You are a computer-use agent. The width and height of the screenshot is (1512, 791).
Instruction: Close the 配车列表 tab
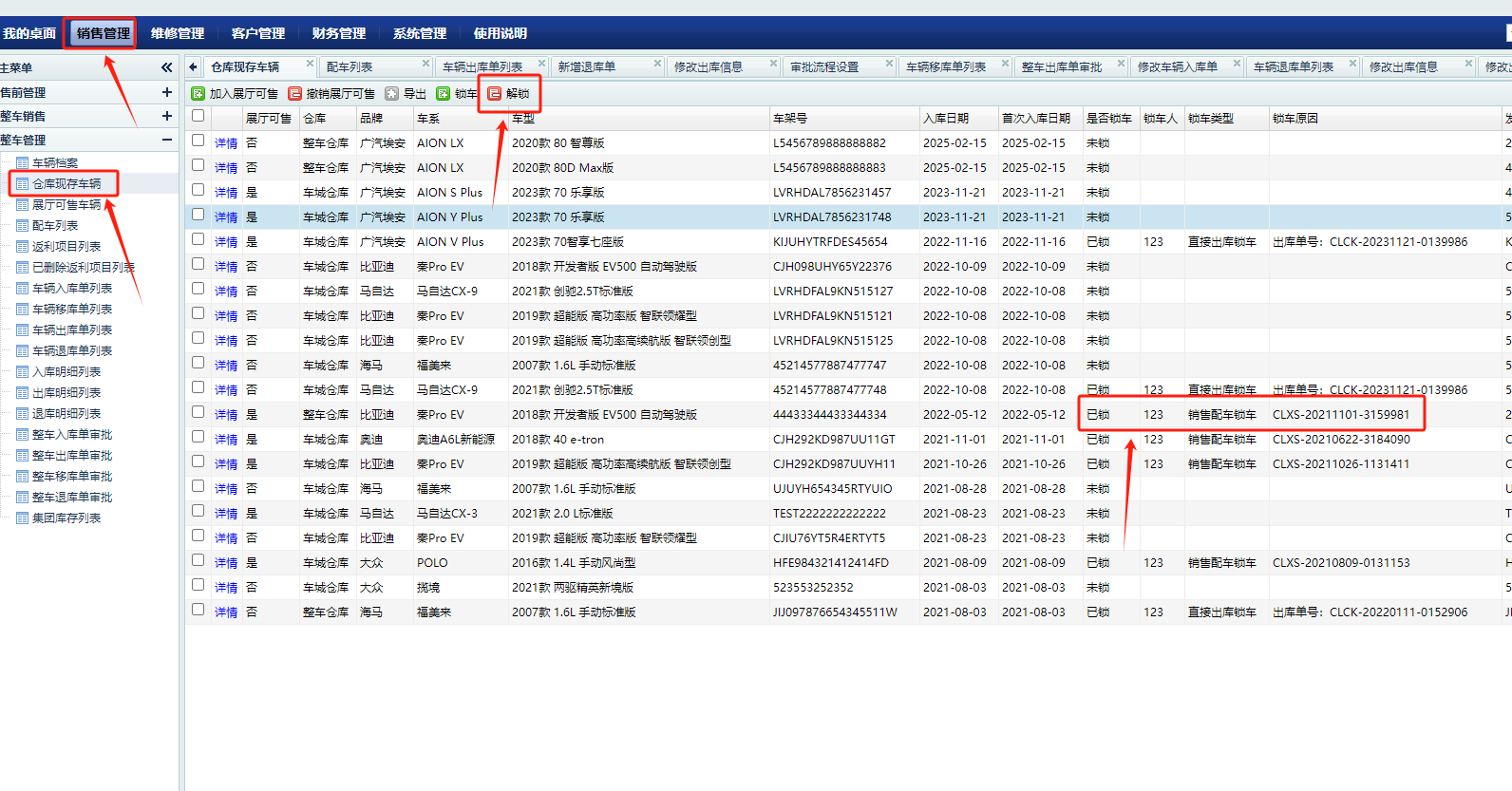[x=425, y=64]
